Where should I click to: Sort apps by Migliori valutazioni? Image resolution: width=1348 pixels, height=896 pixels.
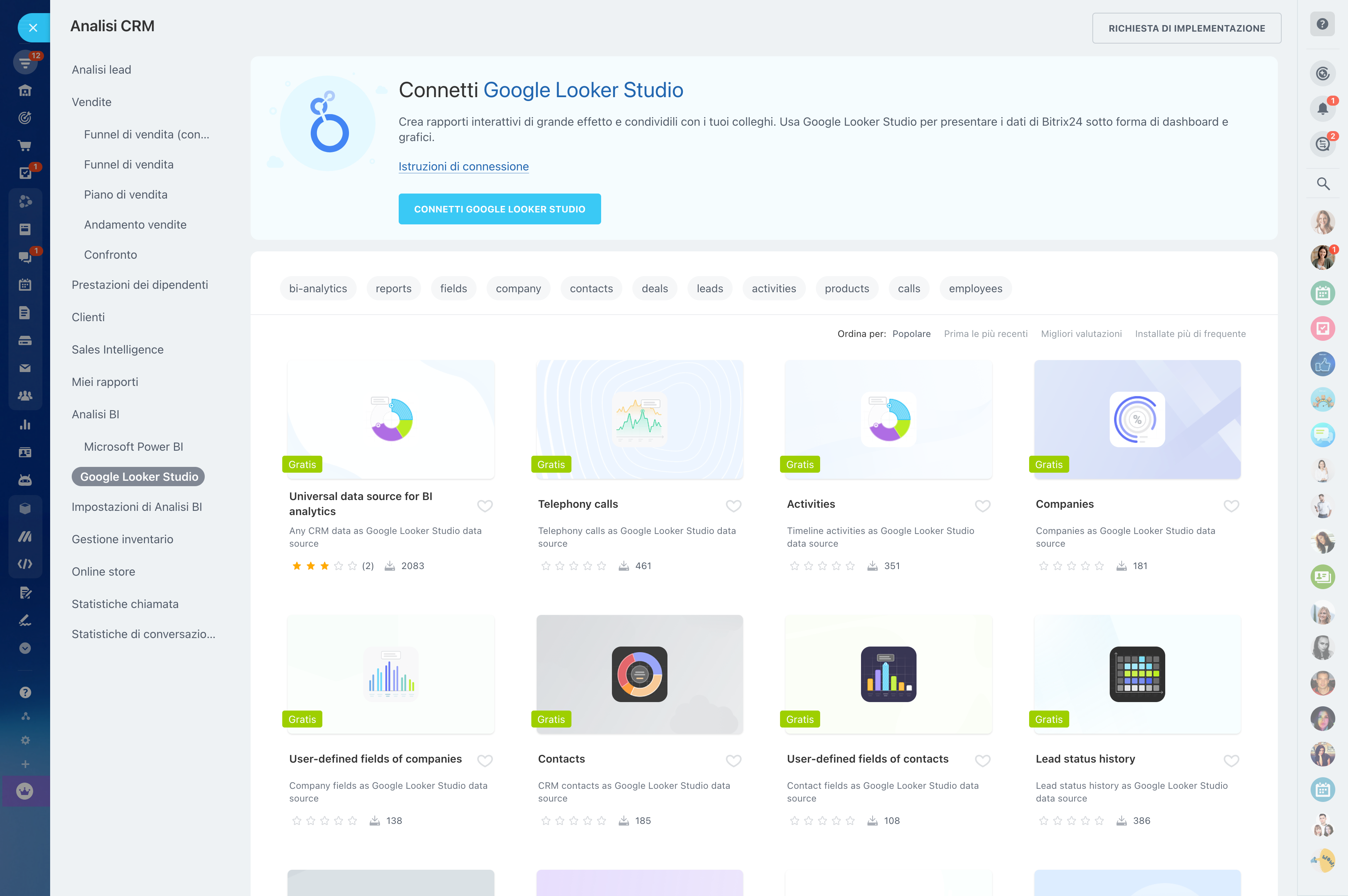click(1080, 334)
